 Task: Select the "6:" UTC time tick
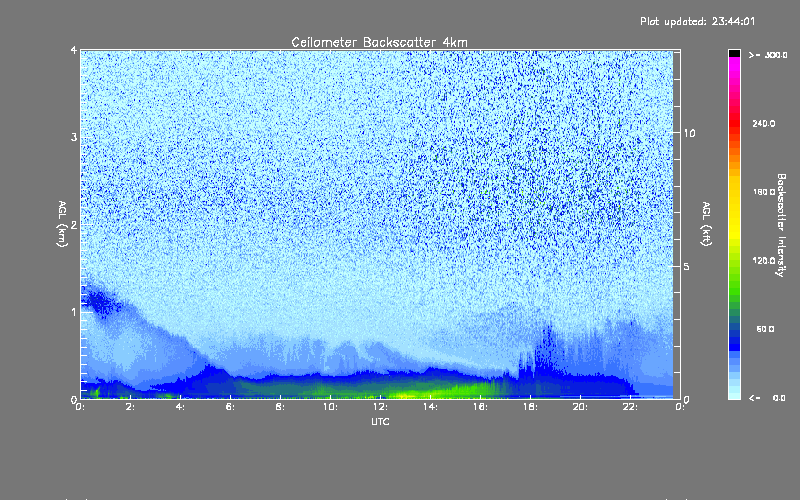[x=230, y=407]
